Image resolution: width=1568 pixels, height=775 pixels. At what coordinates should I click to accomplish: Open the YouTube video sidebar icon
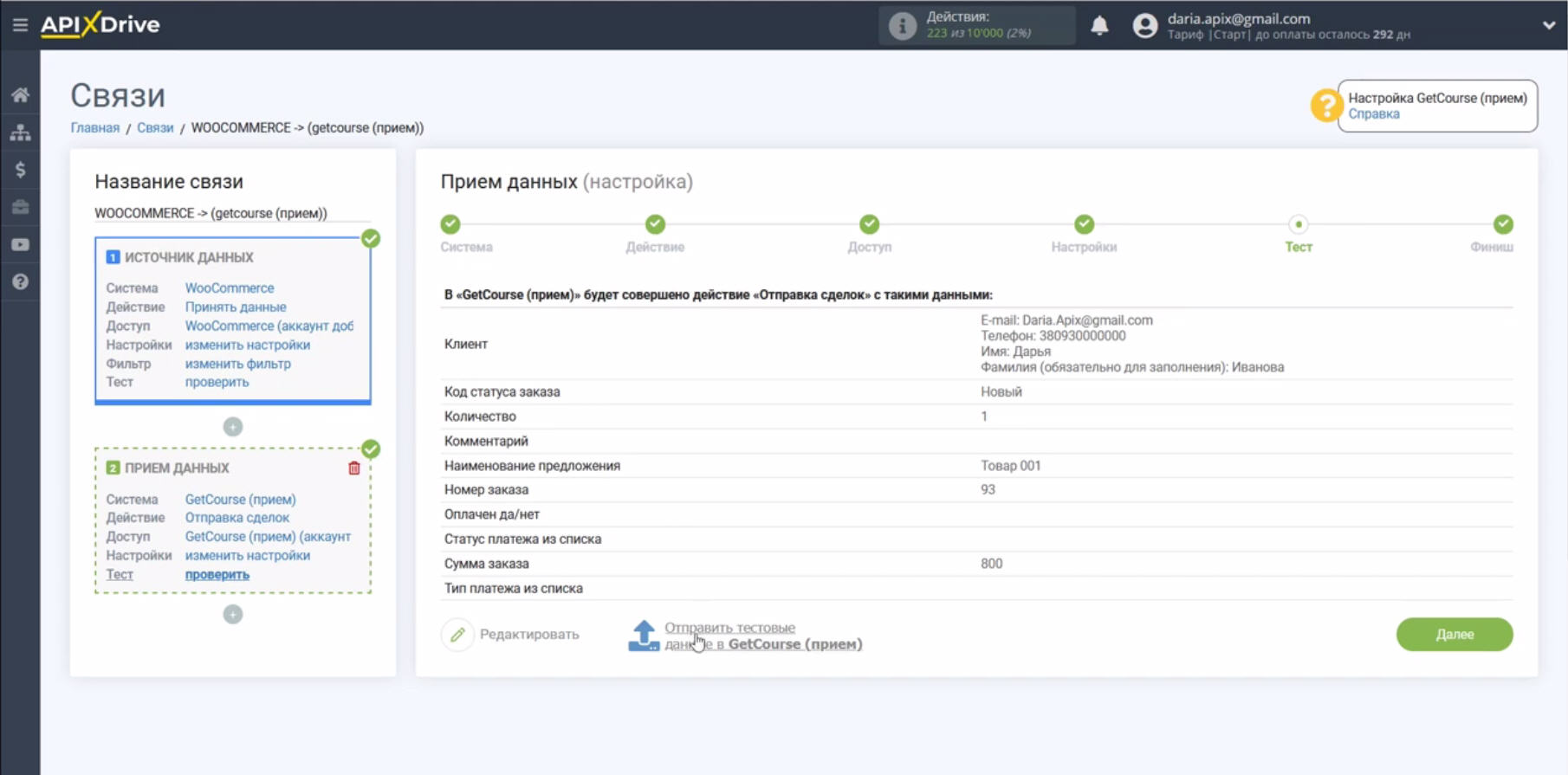click(20, 245)
